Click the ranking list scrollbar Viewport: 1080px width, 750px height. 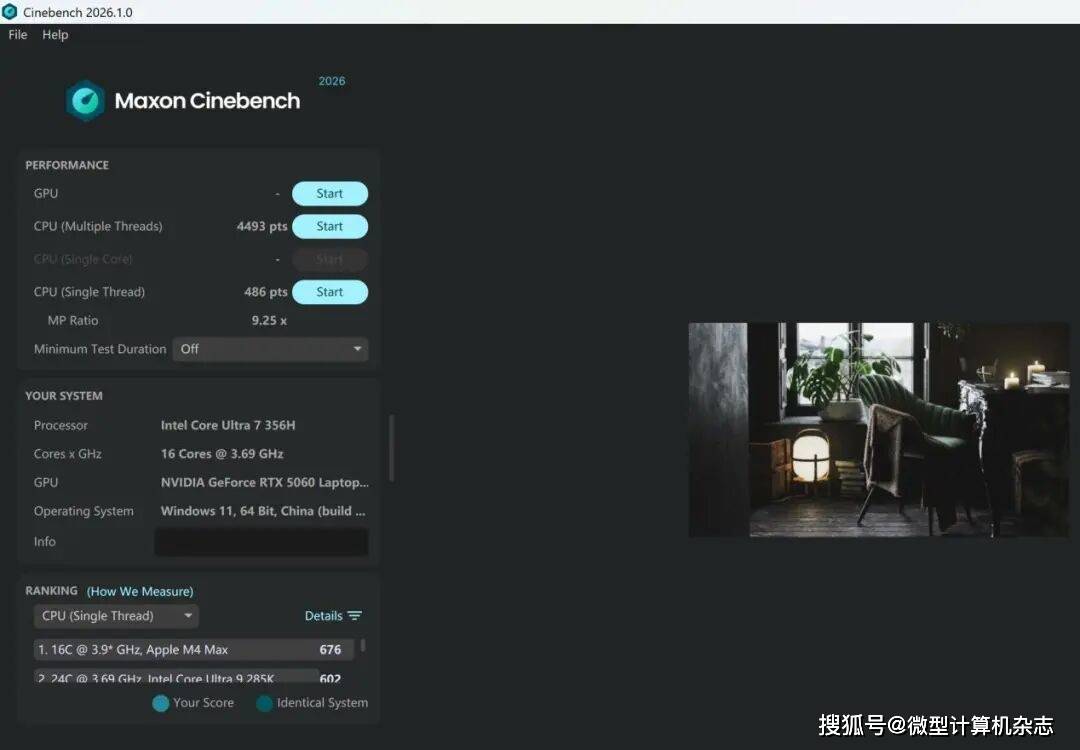click(363, 646)
